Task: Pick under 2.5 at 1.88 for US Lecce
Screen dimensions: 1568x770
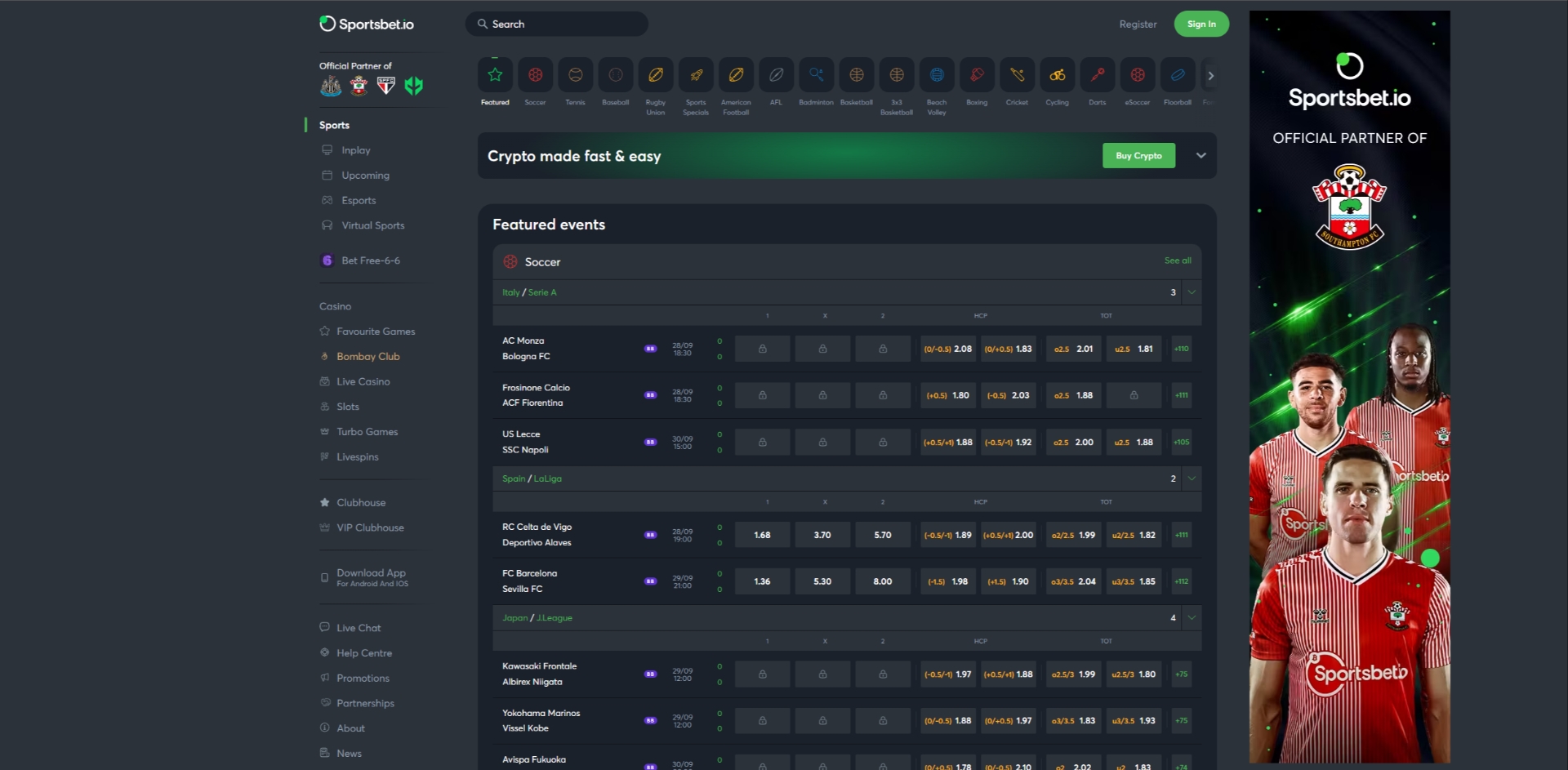Action: [1134, 442]
